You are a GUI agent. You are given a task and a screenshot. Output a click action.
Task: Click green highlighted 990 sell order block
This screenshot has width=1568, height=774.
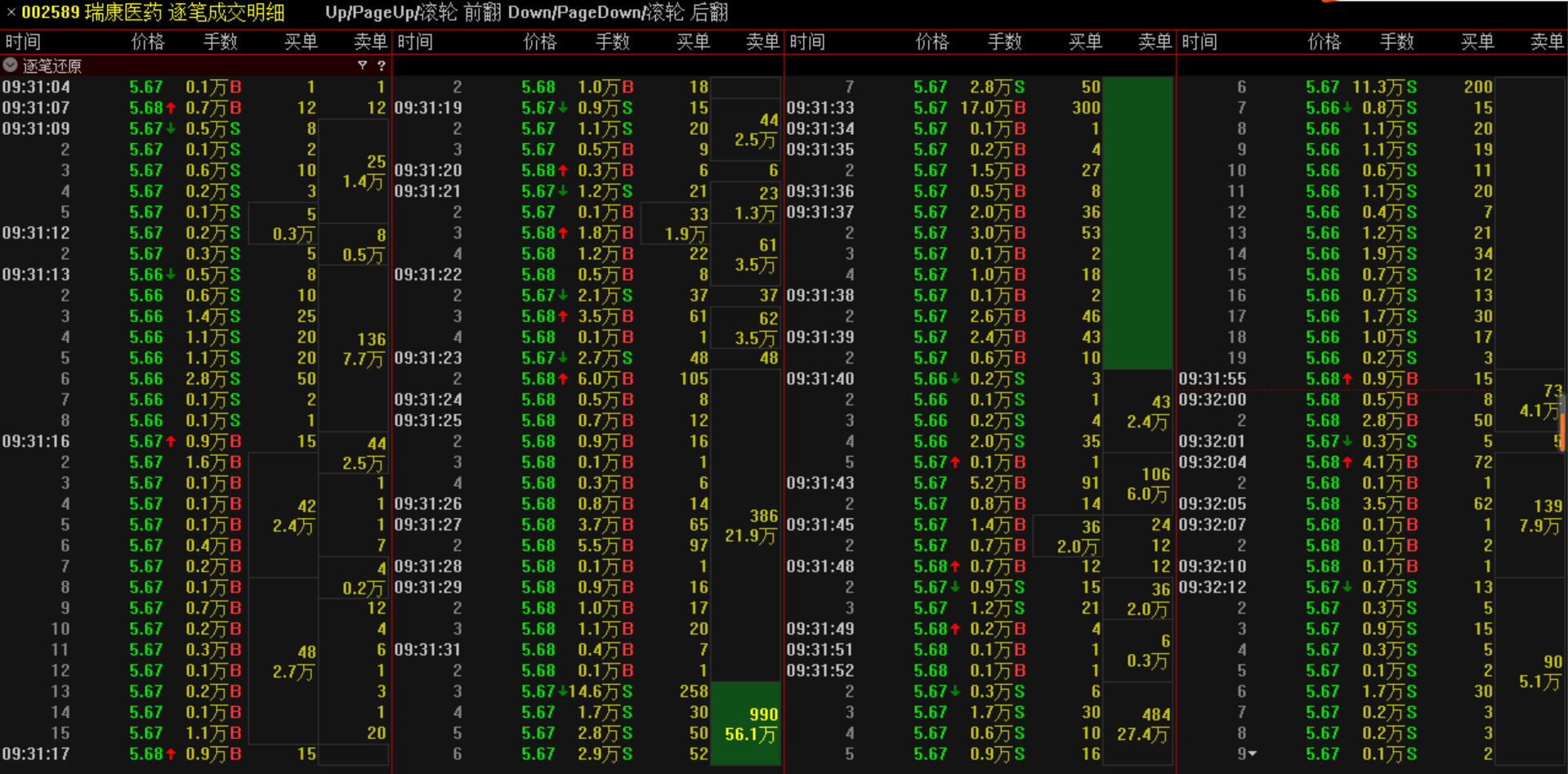(746, 724)
